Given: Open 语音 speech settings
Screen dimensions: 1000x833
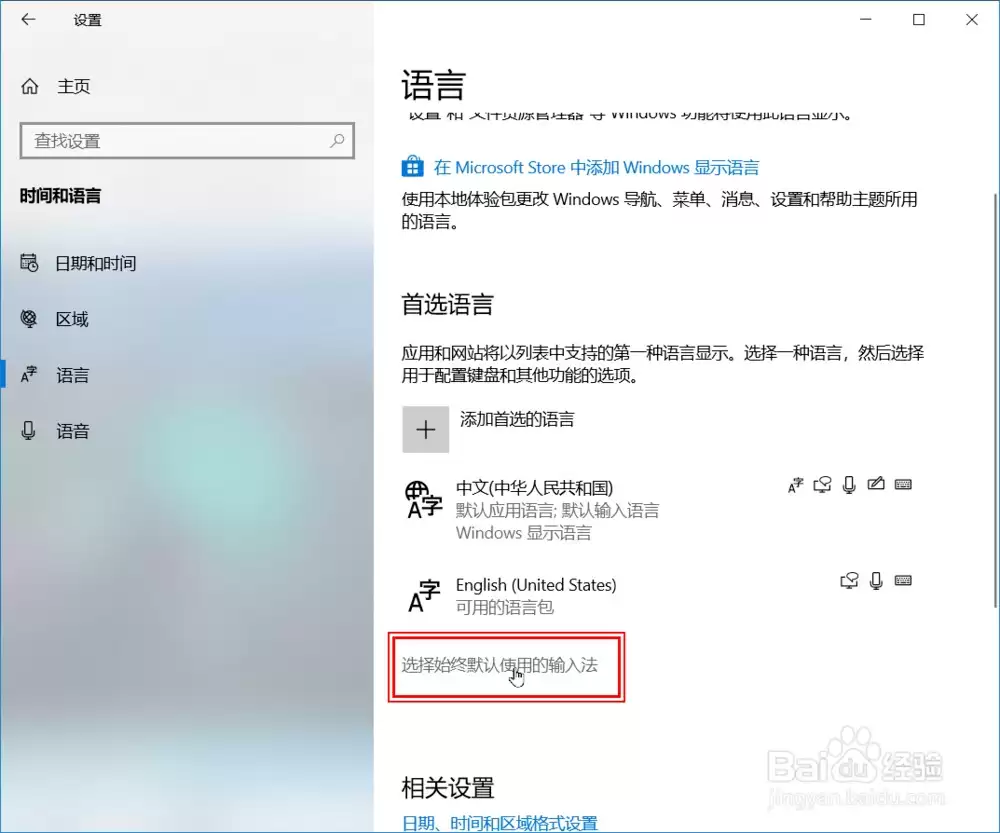Looking at the screenshot, I should 72,431.
